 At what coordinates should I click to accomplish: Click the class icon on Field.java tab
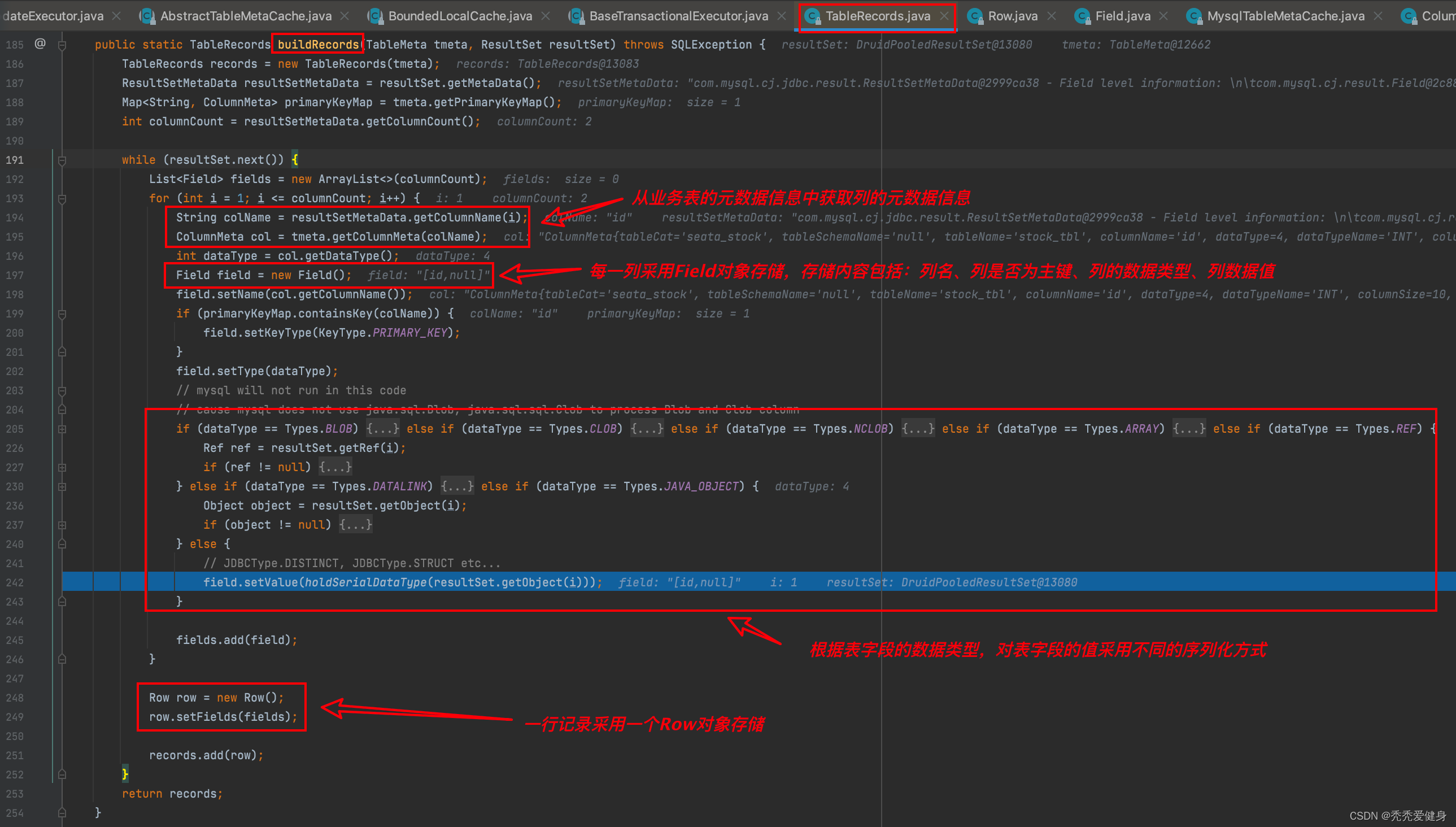pyautogui.click(x=1082, y=16)
